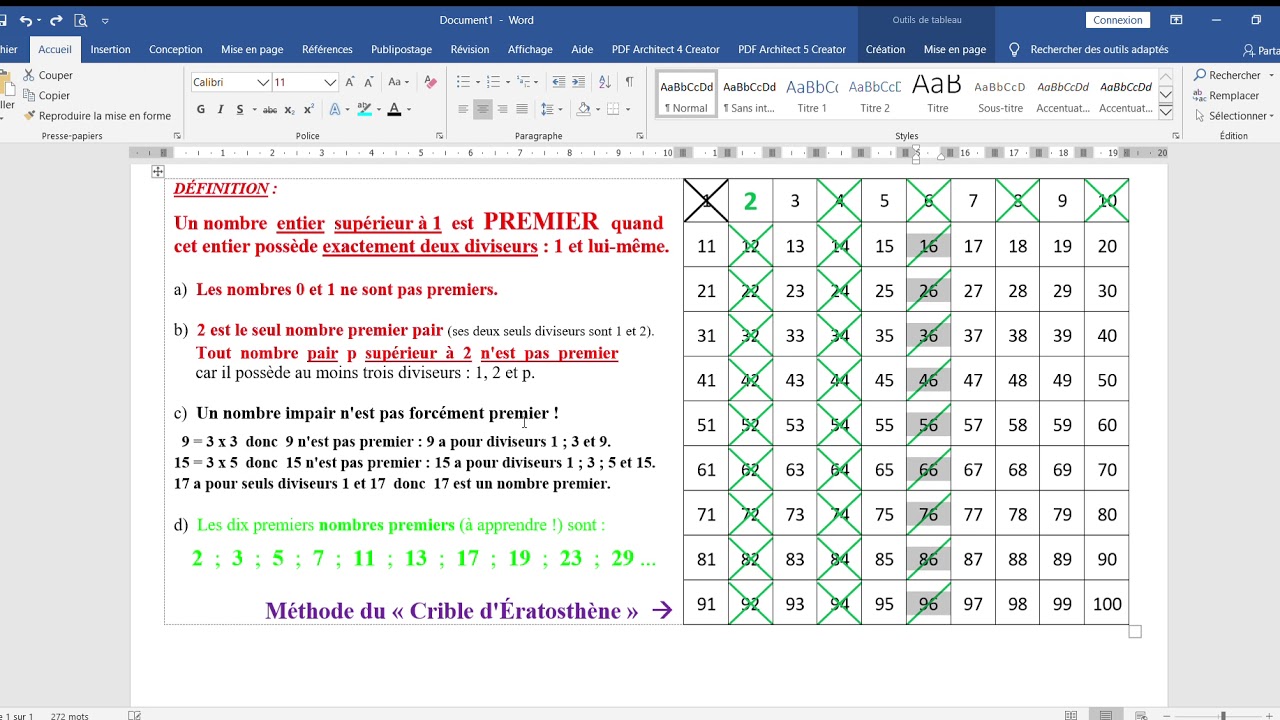Align text to the left
Screen dimensions: 1280x720
(x=463, y=109)
